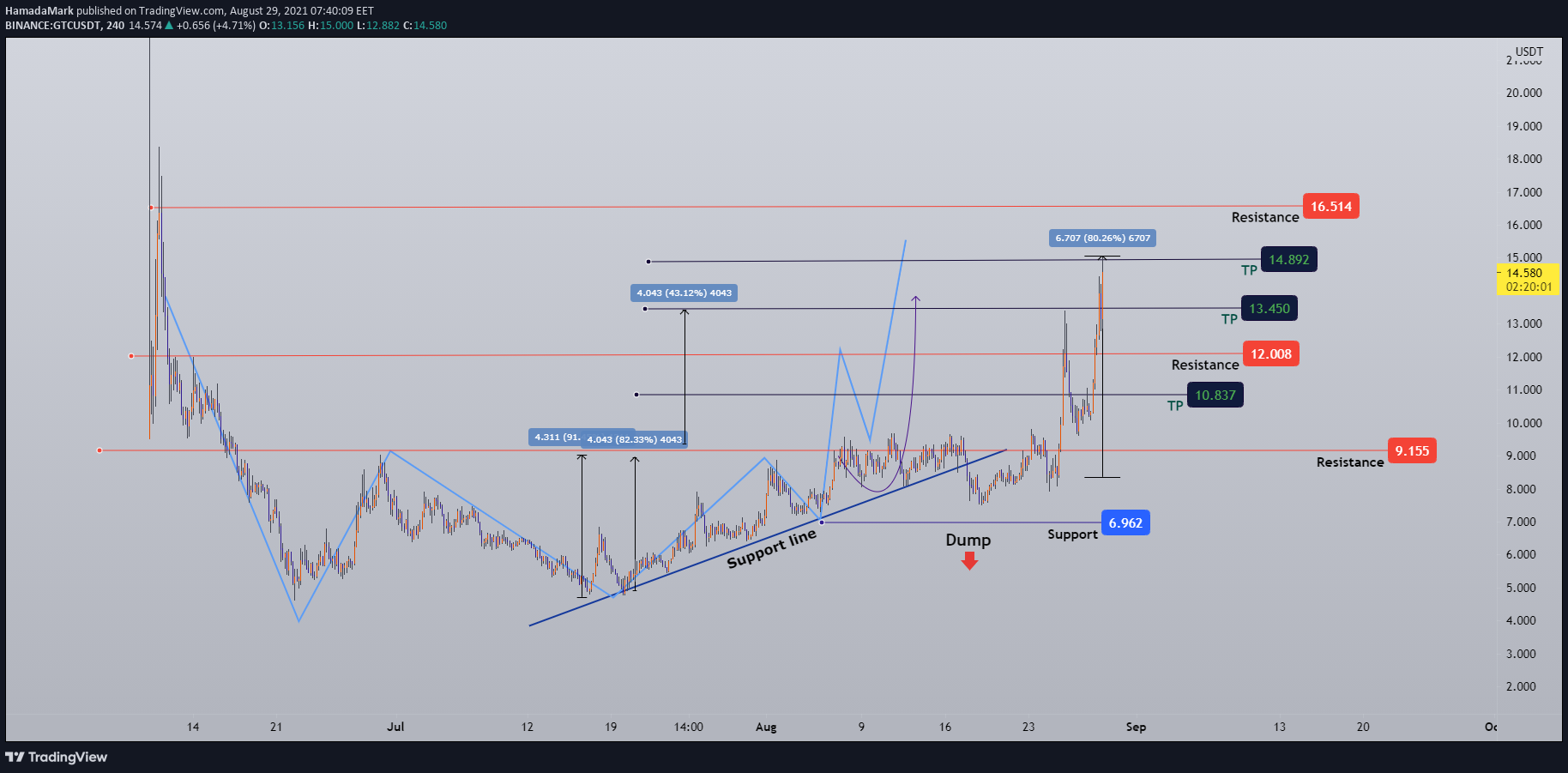
Task: Click the dot at 6.962 support line start
Action: [822, 522]
